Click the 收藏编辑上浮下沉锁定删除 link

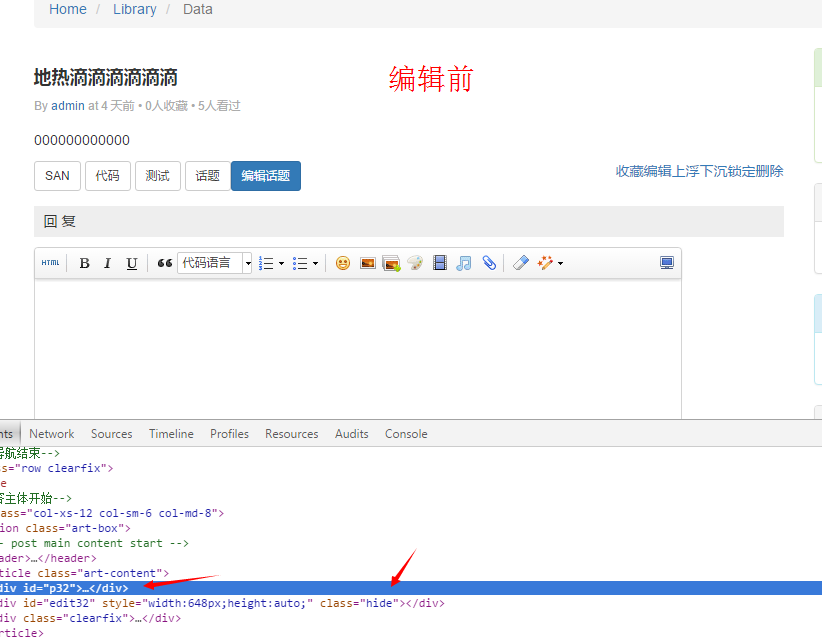click(699, 171)
